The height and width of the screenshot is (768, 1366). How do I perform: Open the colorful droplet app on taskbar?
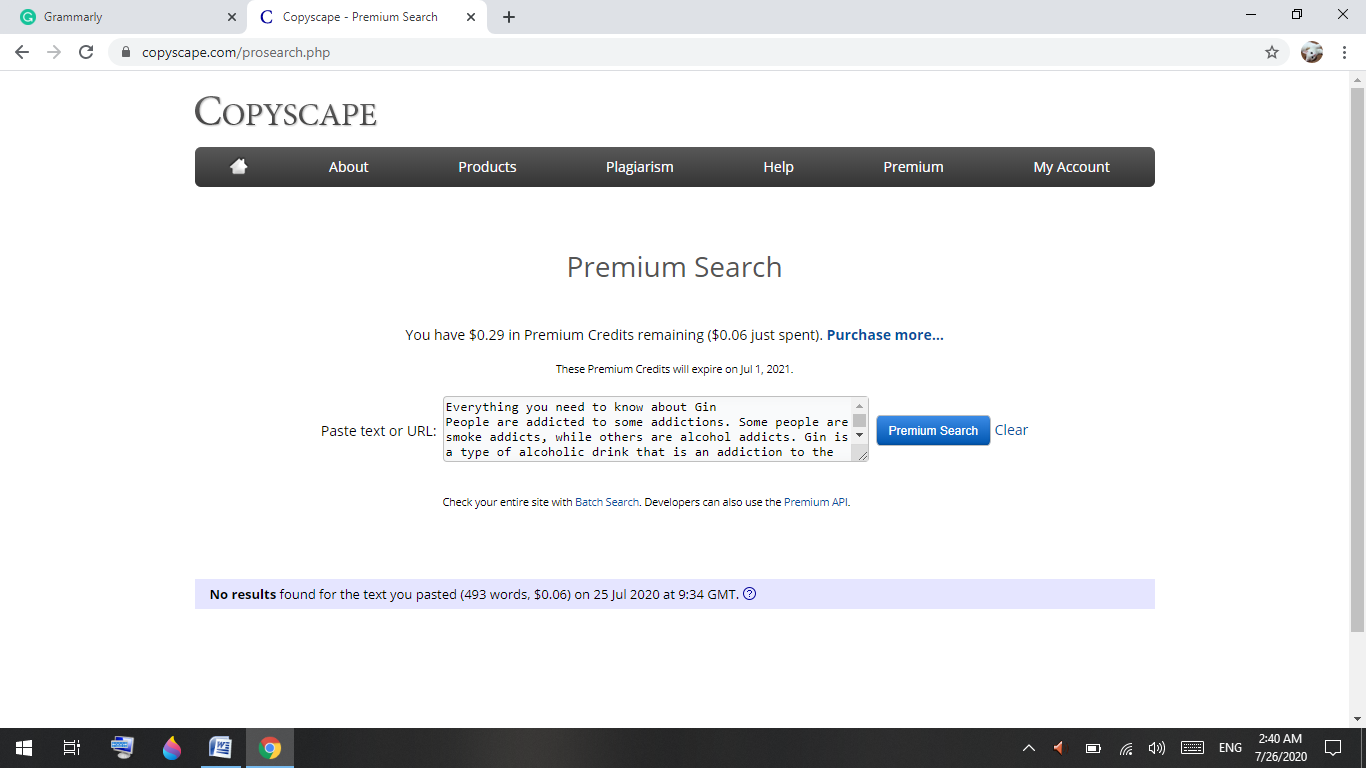coord(171,748)
